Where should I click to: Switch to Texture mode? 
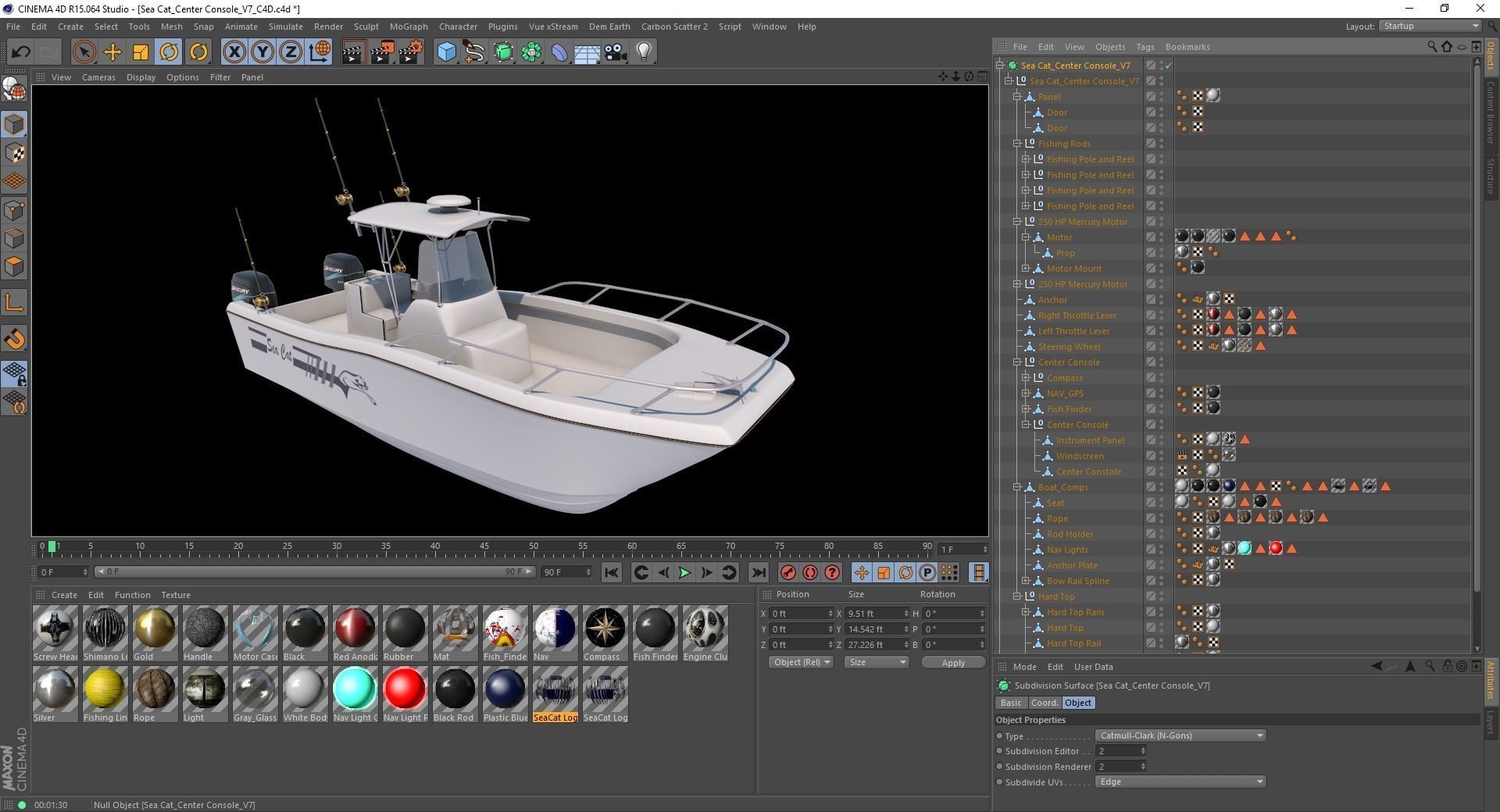(14, 153)
